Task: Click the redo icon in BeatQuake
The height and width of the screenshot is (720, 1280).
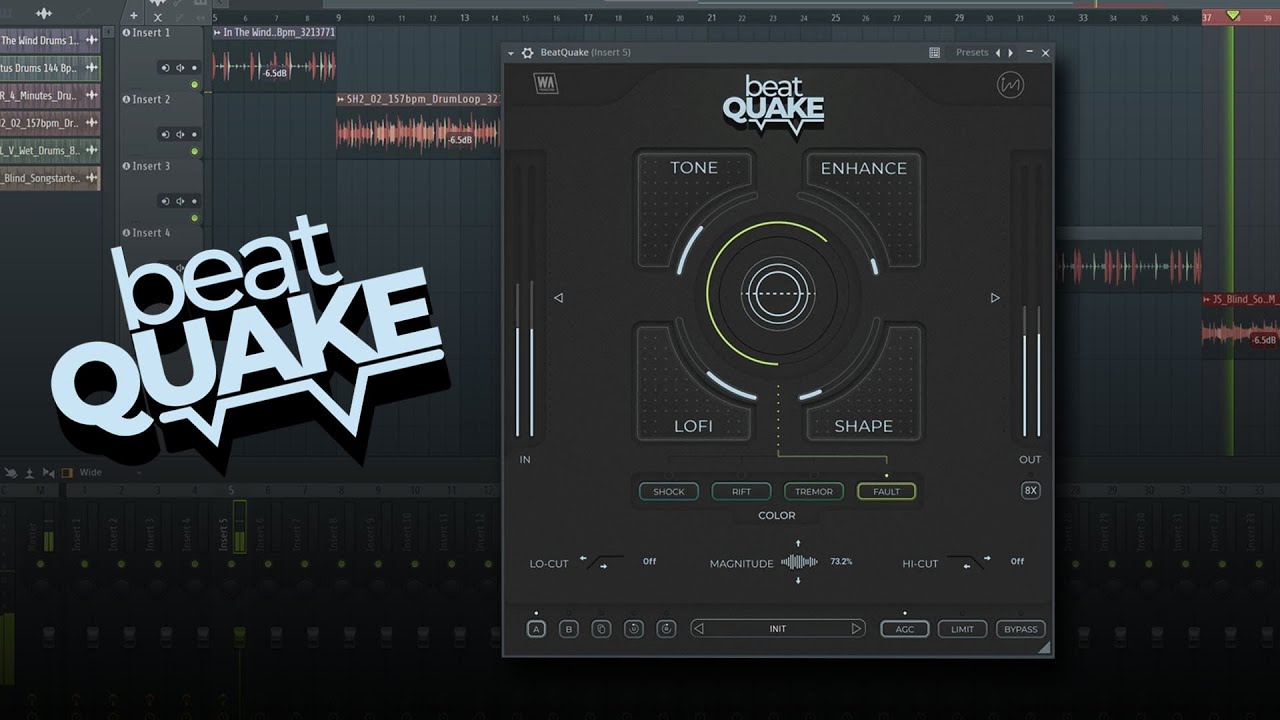Action: [666, 629]
